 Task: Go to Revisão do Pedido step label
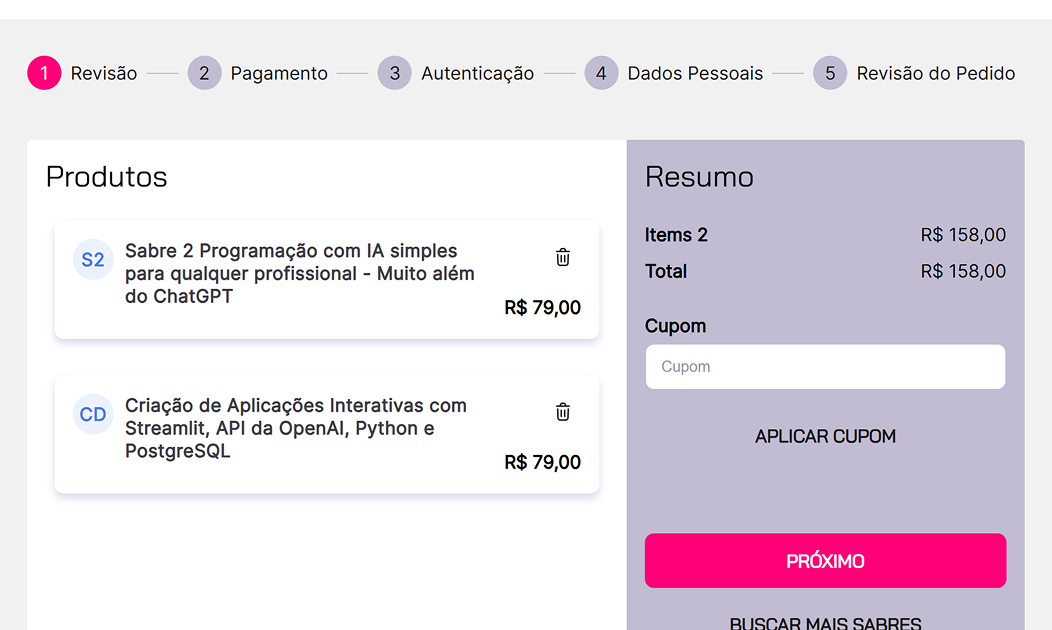point(936,73)
